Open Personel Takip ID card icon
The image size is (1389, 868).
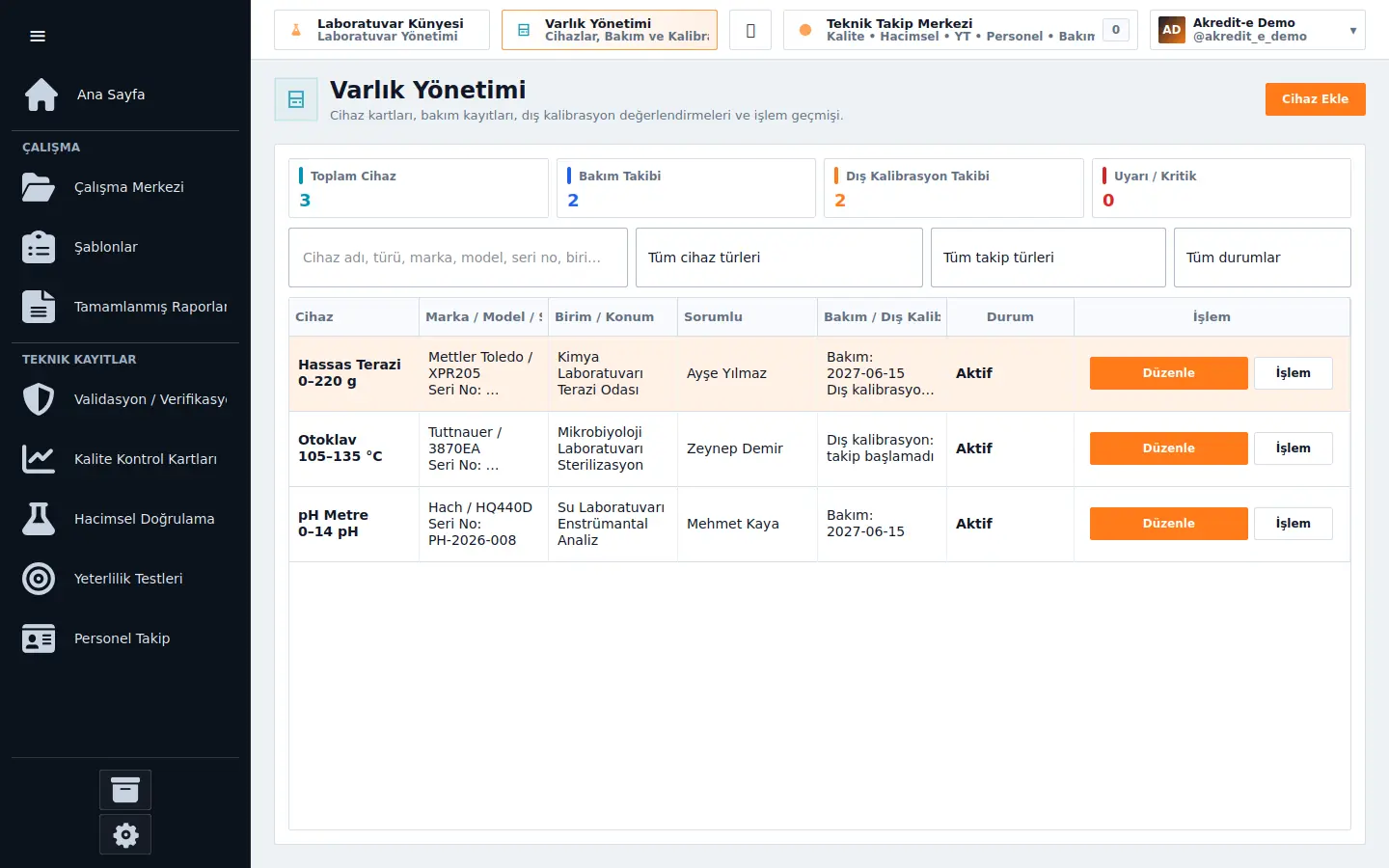tap(39, 638)
